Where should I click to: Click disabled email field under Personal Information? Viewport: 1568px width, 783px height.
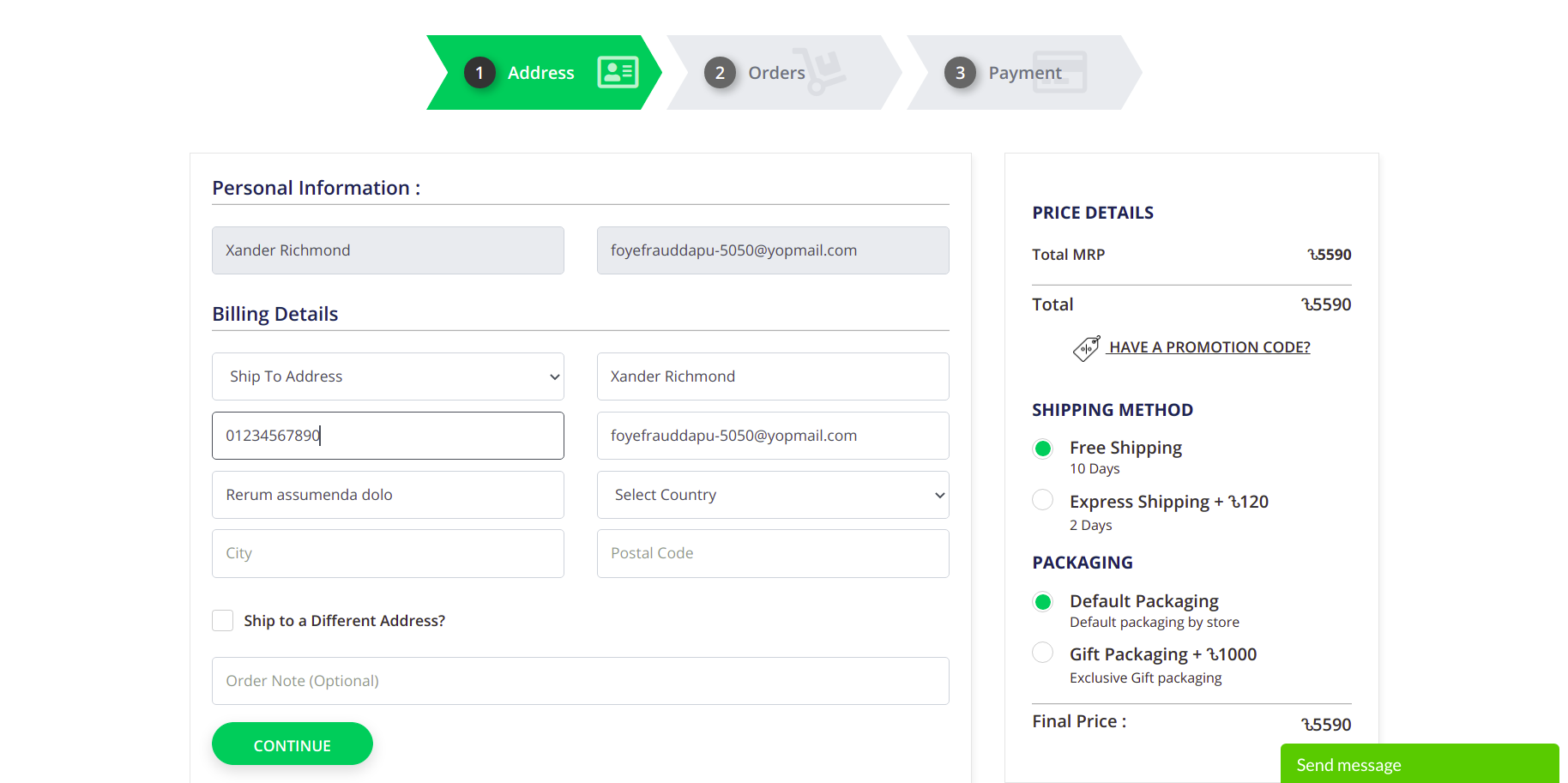tap(773, 250)
